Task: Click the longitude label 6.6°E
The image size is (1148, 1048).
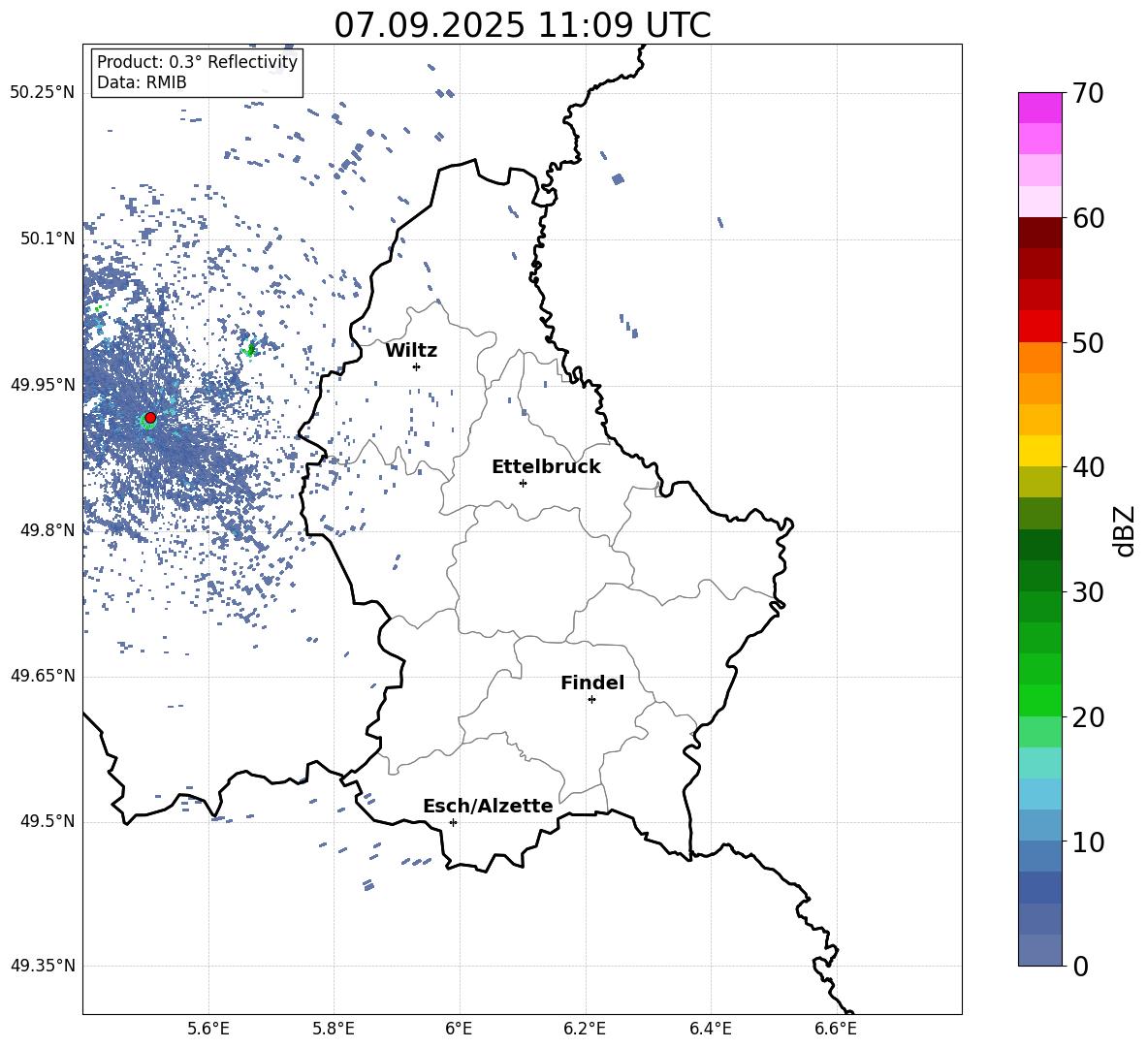Action: [836, 1029]
